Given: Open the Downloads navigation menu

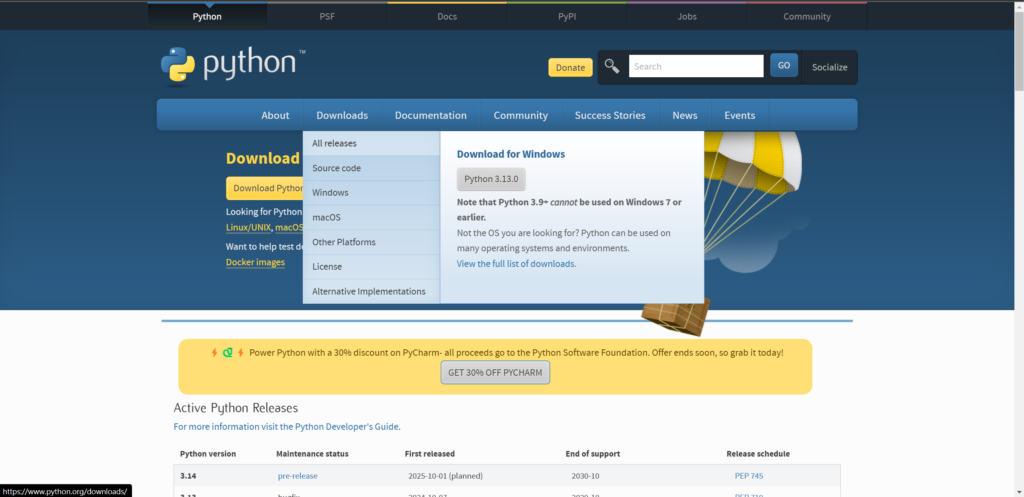Looking at the screenshot, I should (x=342, y=115).
